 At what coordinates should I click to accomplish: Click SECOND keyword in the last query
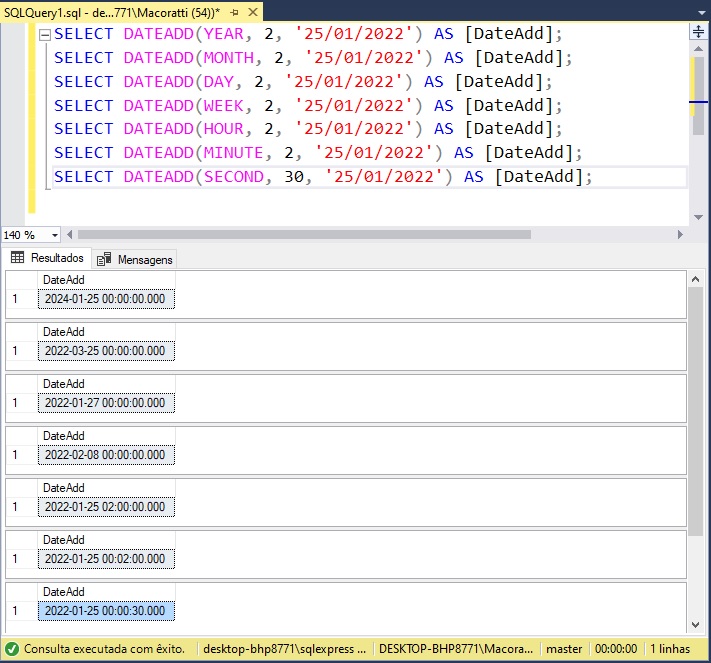233,177
